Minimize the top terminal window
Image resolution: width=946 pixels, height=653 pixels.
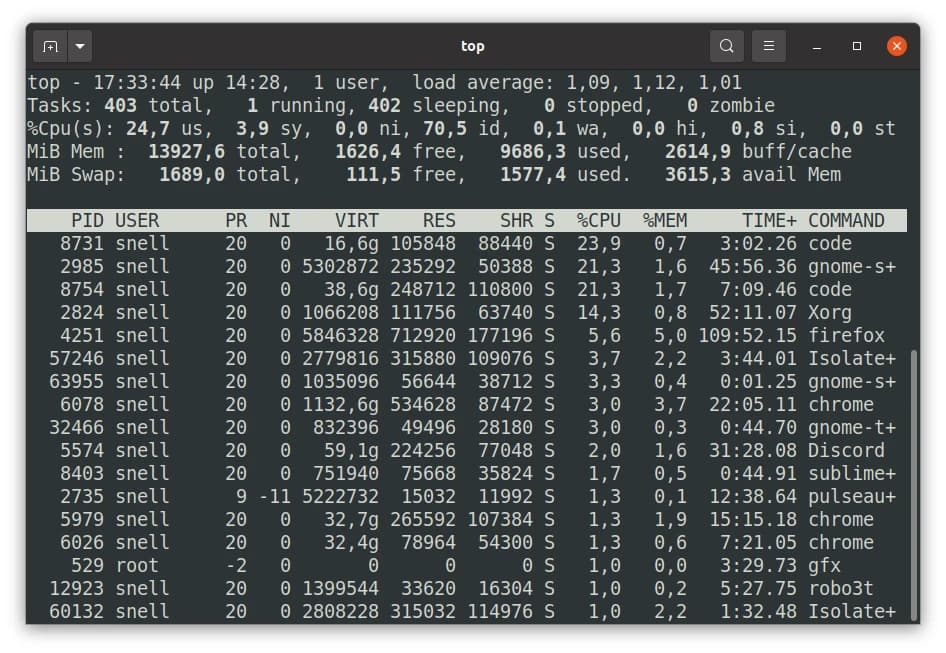(817, 46)
